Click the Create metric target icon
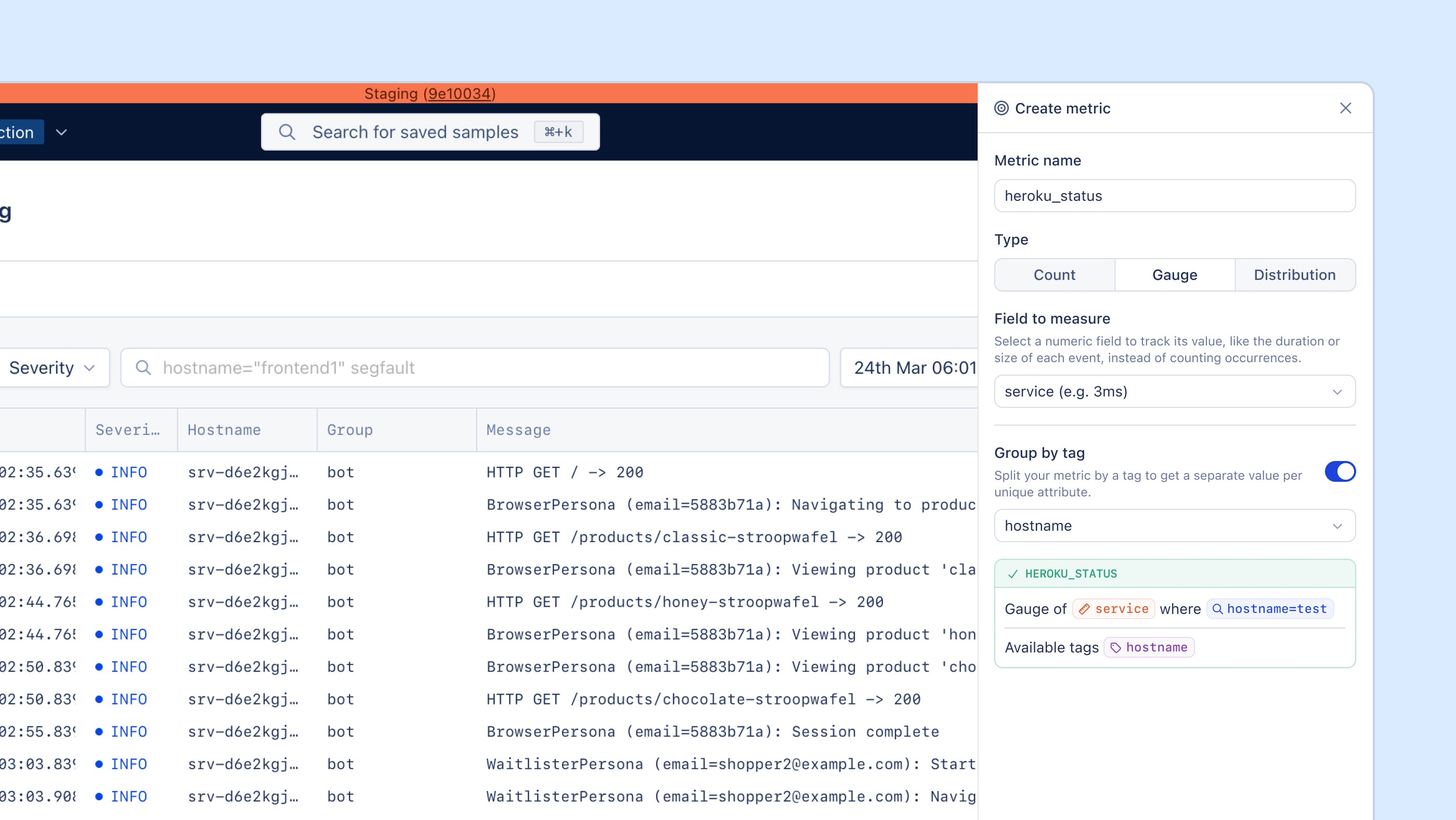This screenshot has height=820, width=1456. point(1001,108)
